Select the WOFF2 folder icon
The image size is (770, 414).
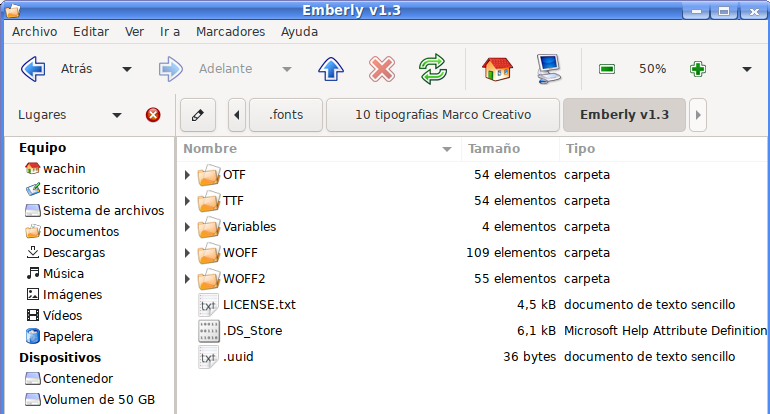tap(209, 279)
